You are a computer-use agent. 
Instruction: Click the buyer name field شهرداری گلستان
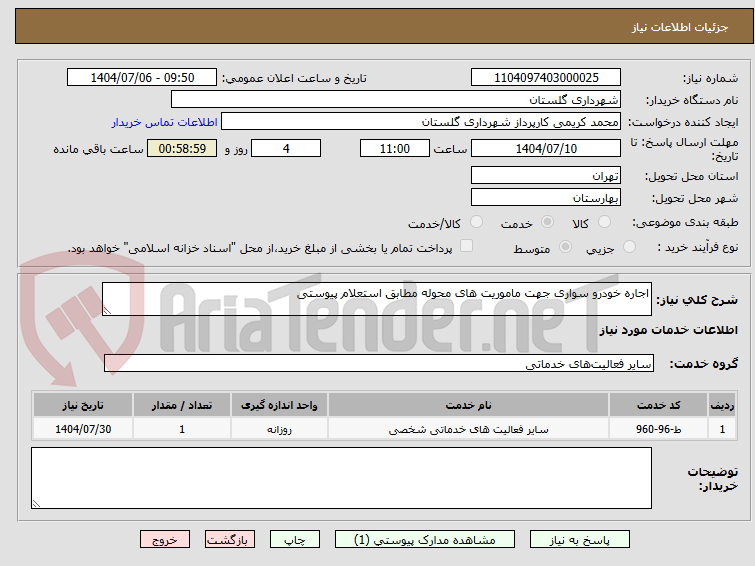point(396,100)
